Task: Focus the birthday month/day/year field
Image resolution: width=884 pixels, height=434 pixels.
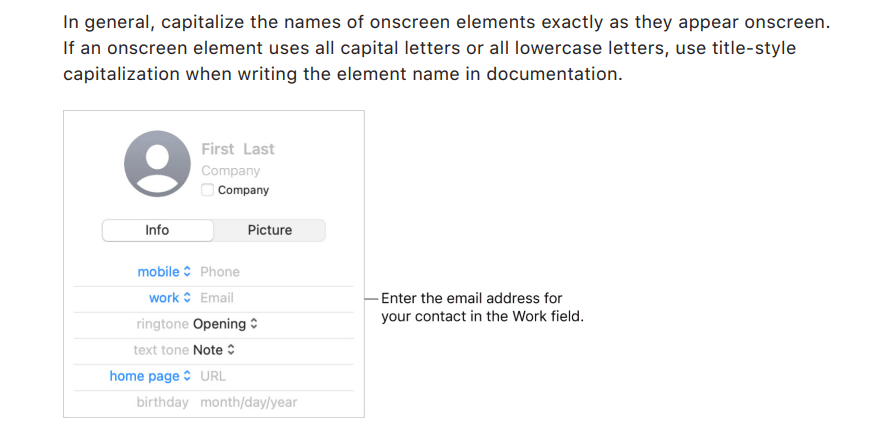Action: (x=248, y=402)
